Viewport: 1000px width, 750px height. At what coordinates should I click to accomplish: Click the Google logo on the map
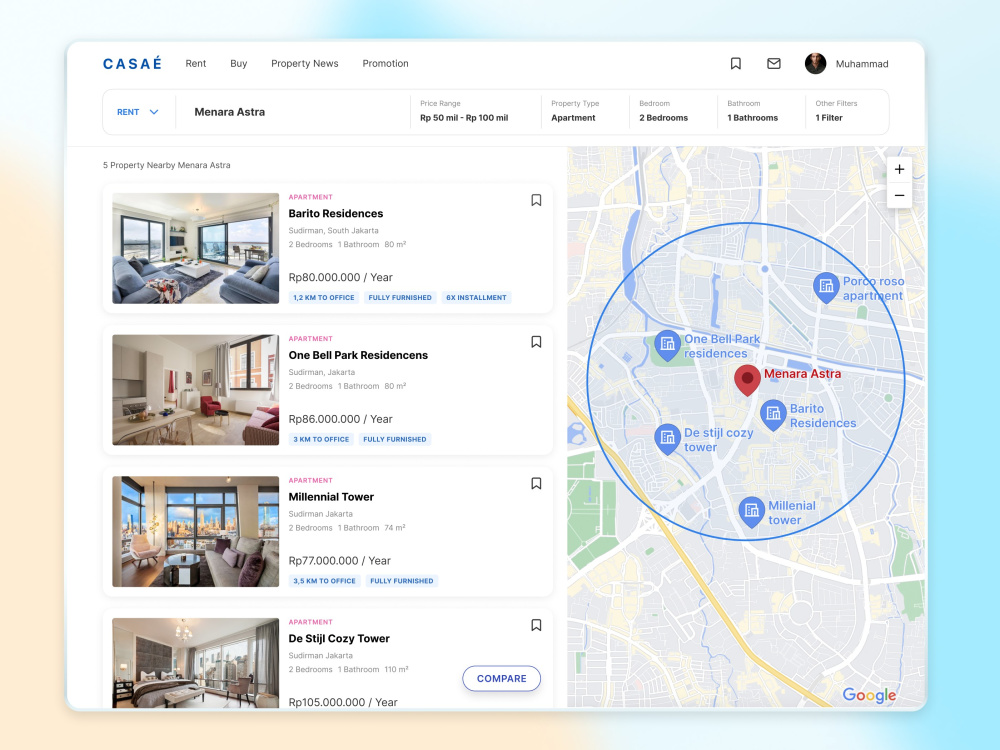[869, 695]
